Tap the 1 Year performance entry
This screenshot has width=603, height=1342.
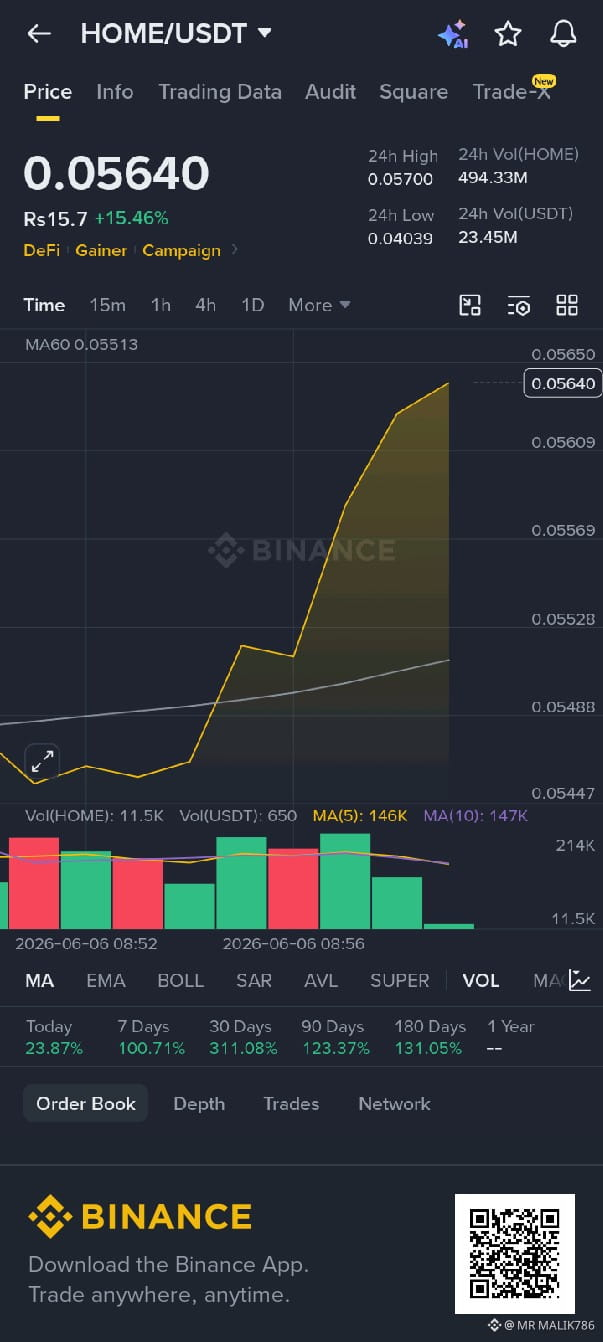[511, 1038]
